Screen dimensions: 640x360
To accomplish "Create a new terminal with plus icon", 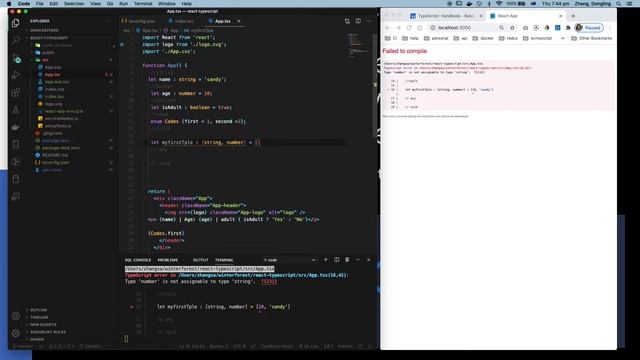I will (x=326, y=260).
